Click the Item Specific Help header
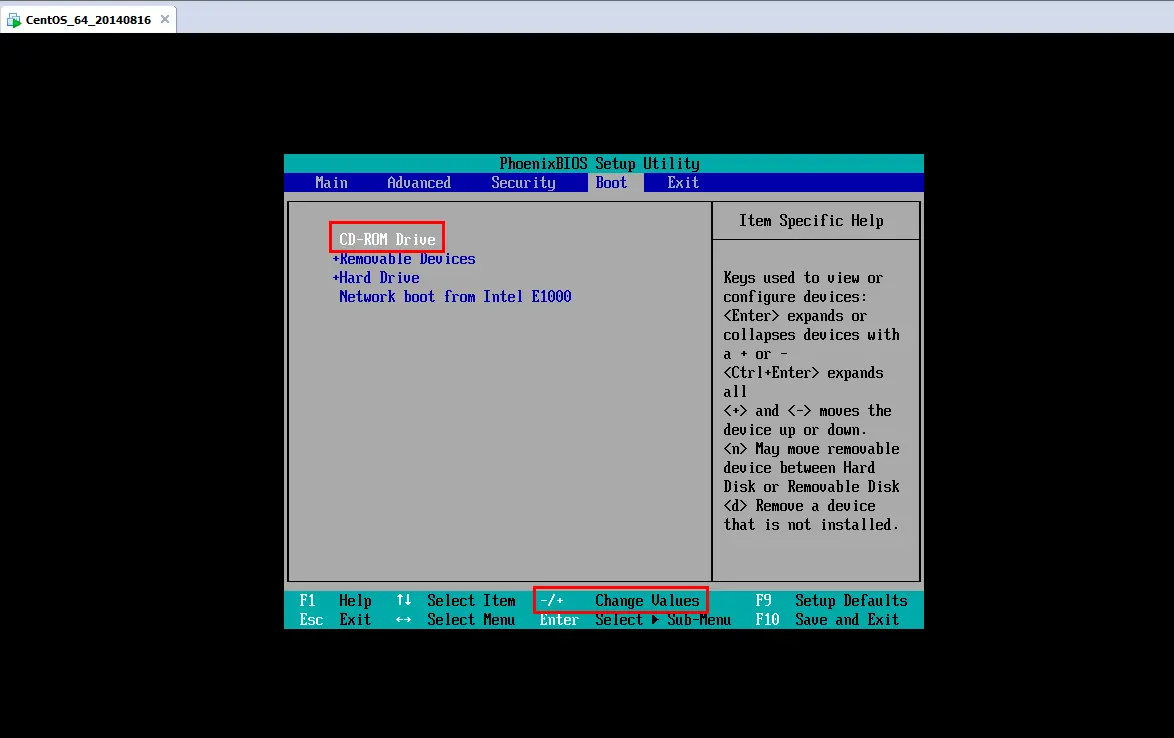The width and height of the screenshot is (1174, 738). [x=811, y=221]
